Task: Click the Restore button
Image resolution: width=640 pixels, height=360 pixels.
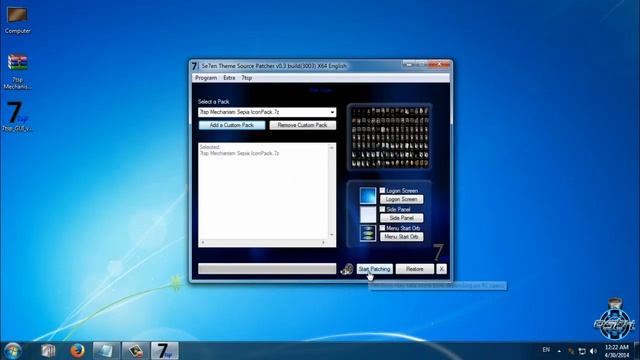Action: (x=415, y=269)
